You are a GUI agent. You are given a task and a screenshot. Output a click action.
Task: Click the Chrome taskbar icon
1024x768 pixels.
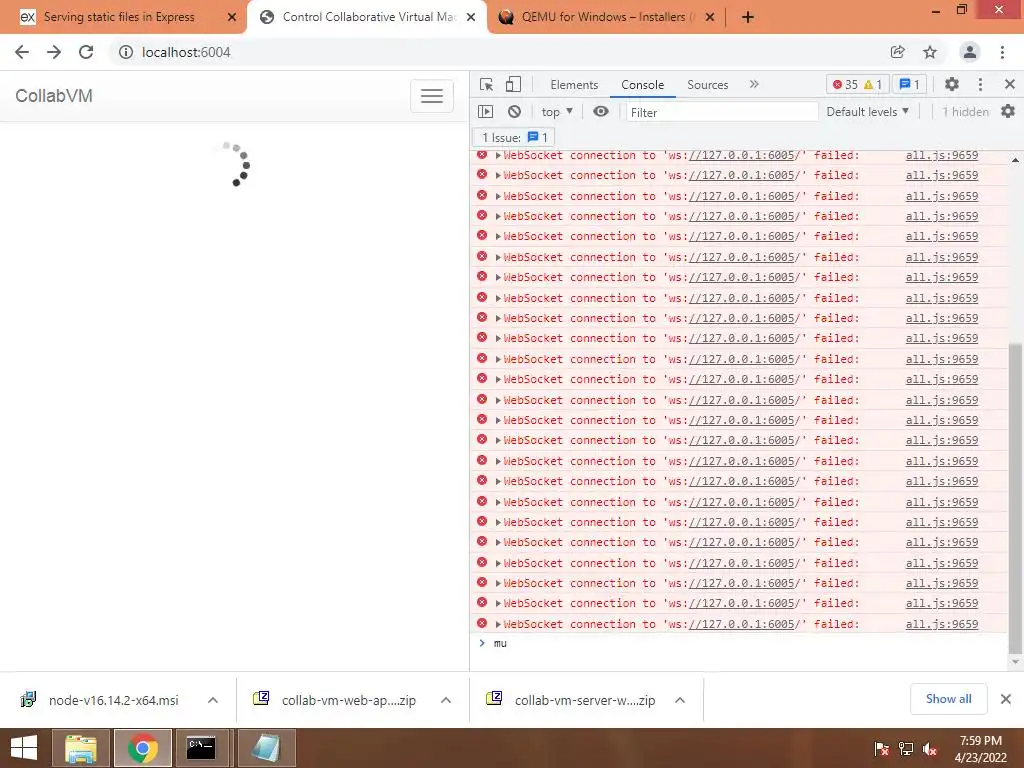143,748
